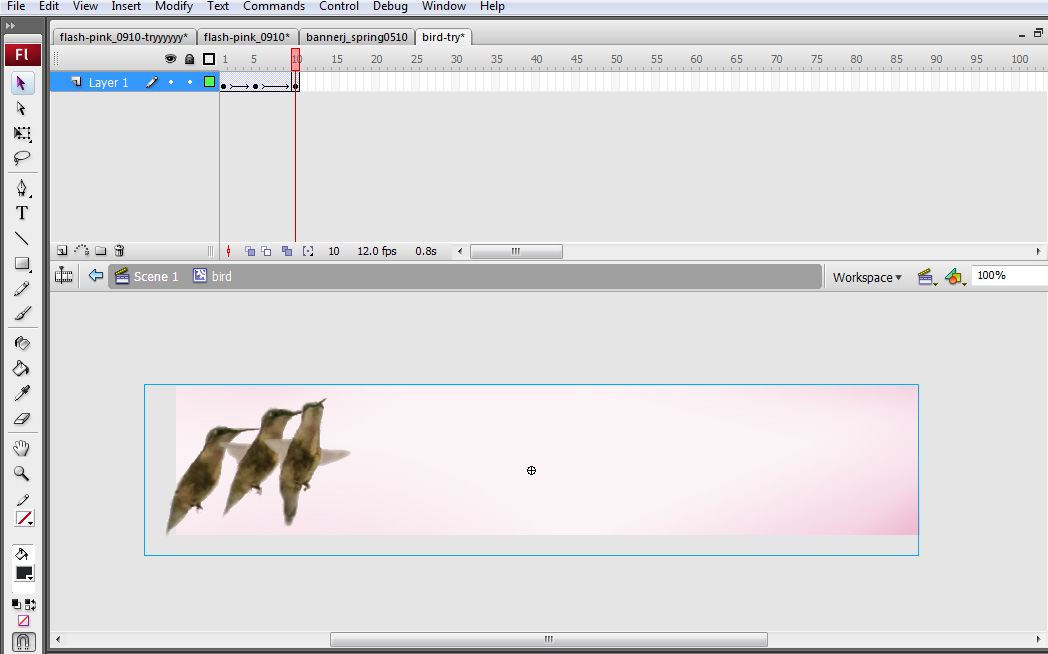This screenshot has height=654, width=1048.
Task: Click the Black and White colors icon
Action: [16, 605]
